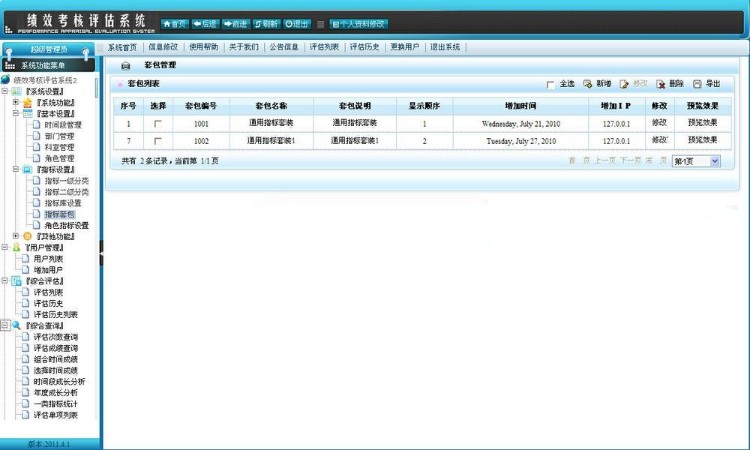Screen dimensions: 750x450
Task: Open 信息修改 in the navigation bar
Action: tap(163, 47)
